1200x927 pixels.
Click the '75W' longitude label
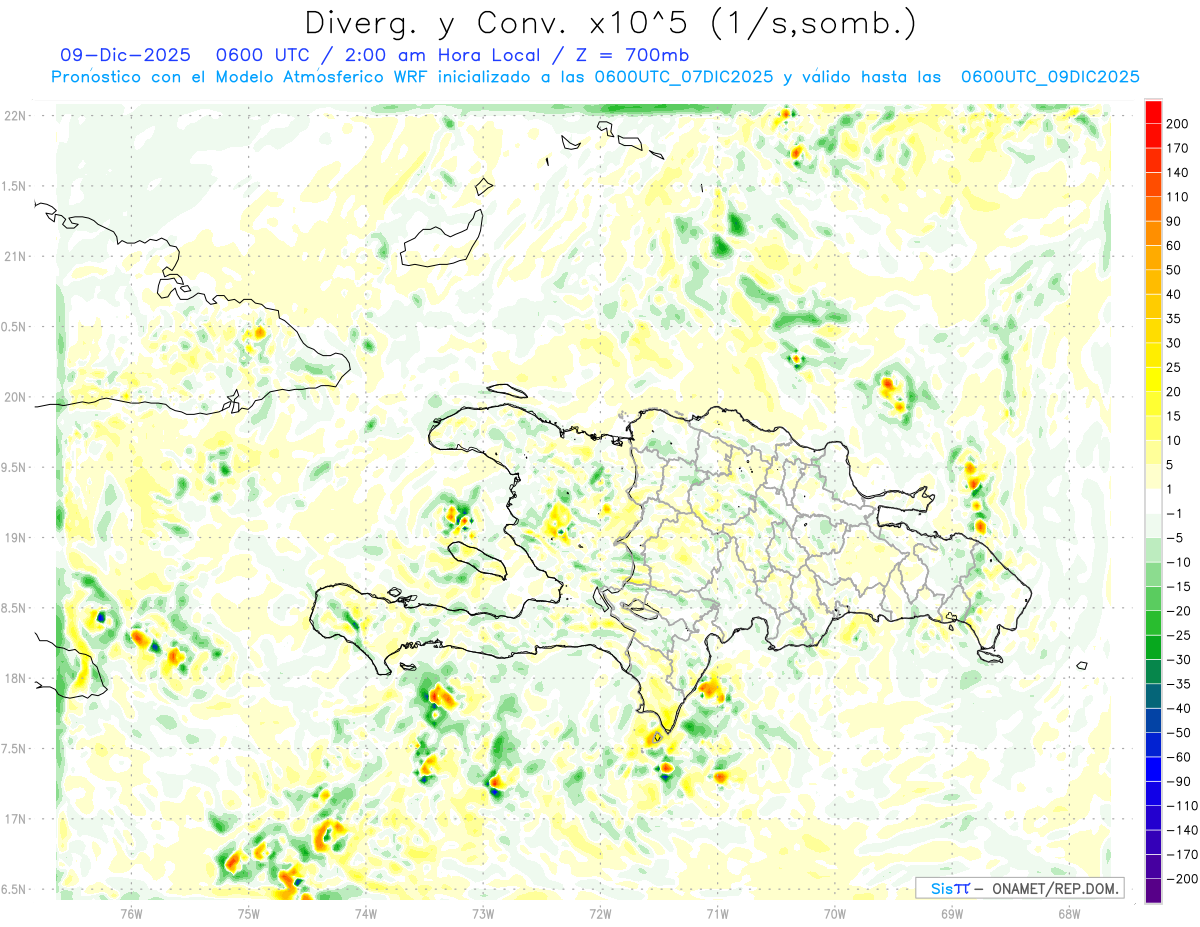(248, 914)
